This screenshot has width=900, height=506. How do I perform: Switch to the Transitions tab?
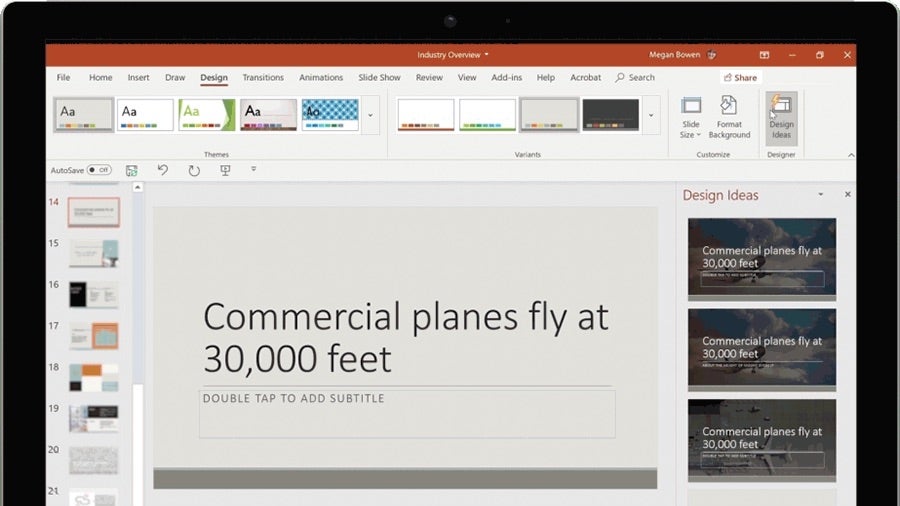click(x=263, y=77)
